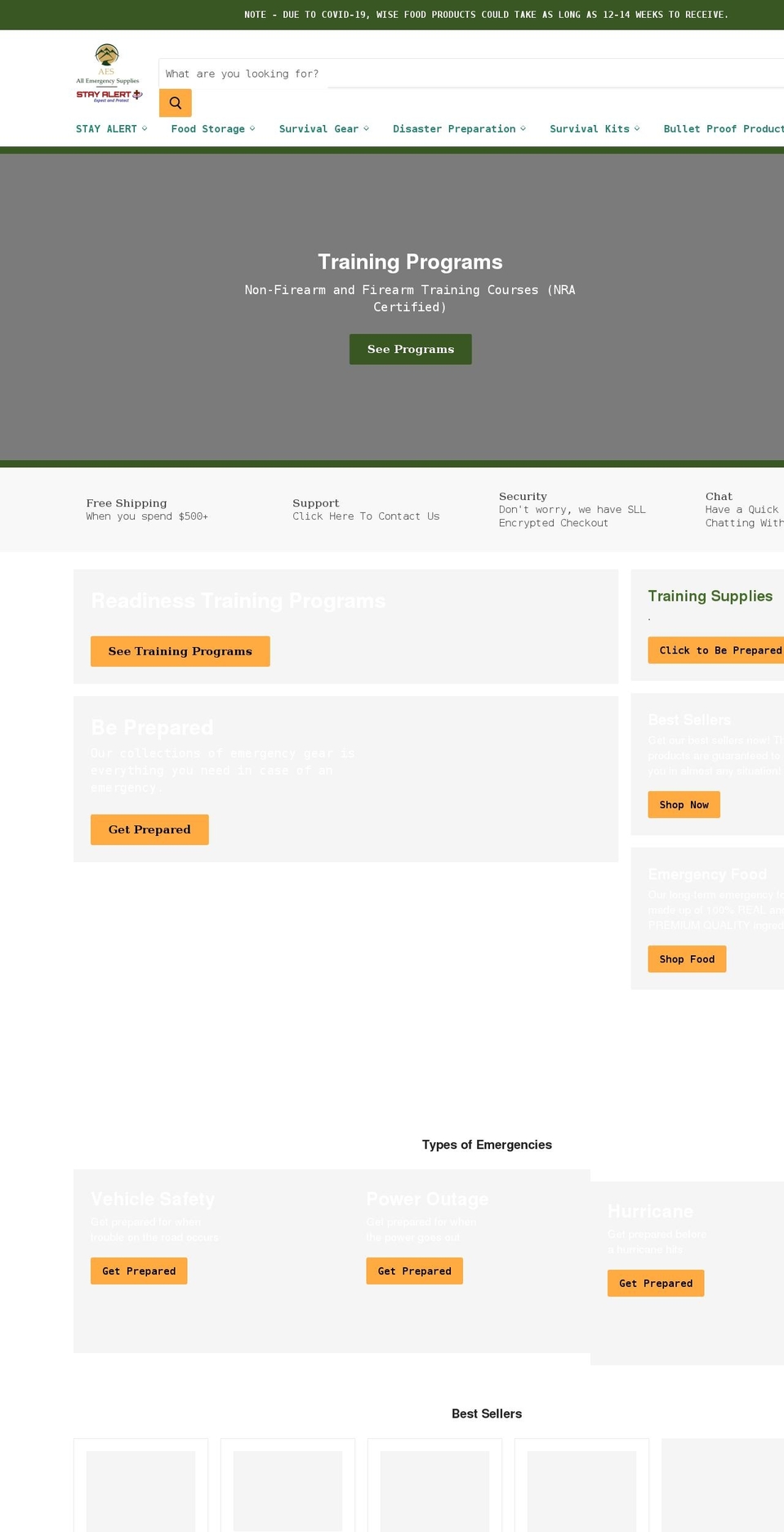Screen dimensions: 784x1532
Task: Click the orange search magnifier button
Action: tap(176, 103)
